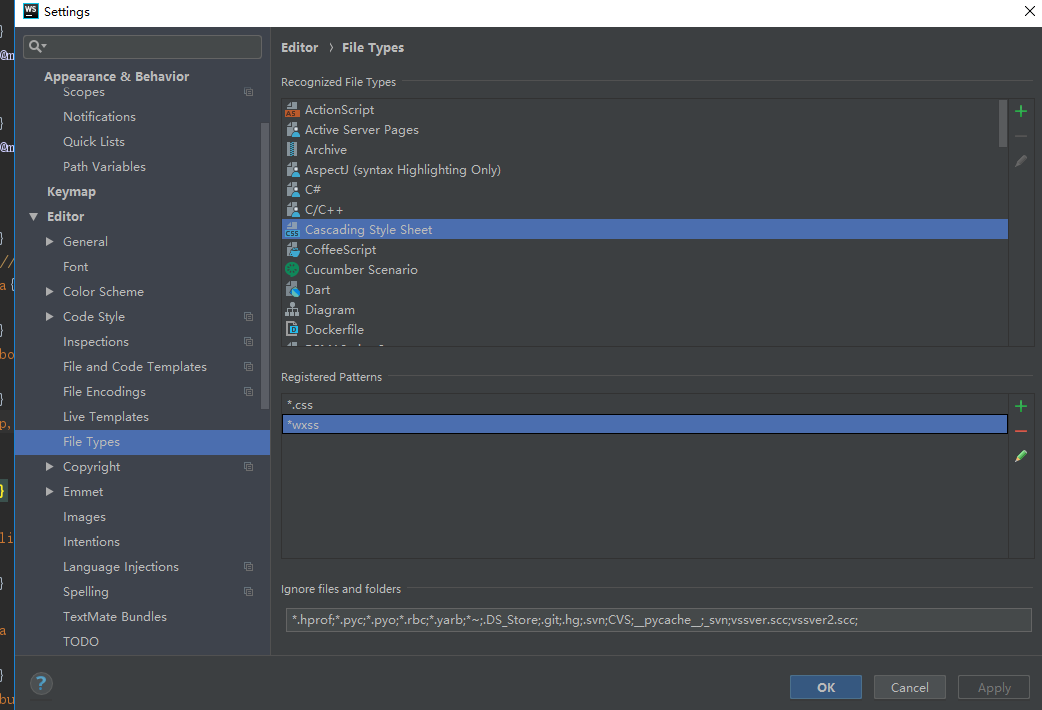
Task: Focus the settings search field
Action: point(142,47)
